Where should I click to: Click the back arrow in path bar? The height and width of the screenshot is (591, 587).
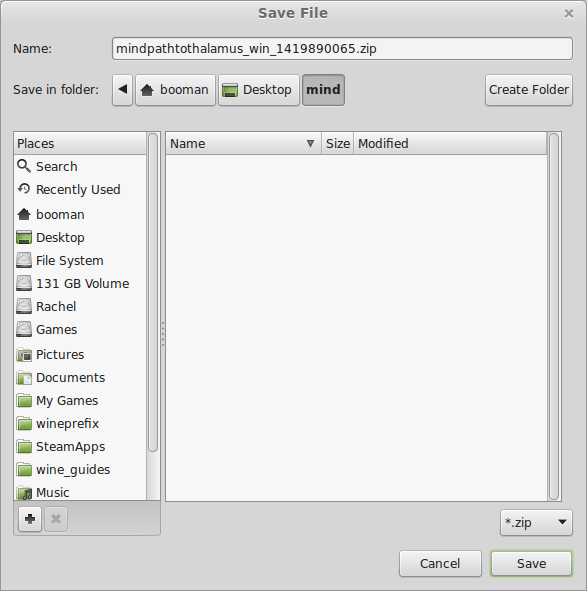(x=123, y=90)
